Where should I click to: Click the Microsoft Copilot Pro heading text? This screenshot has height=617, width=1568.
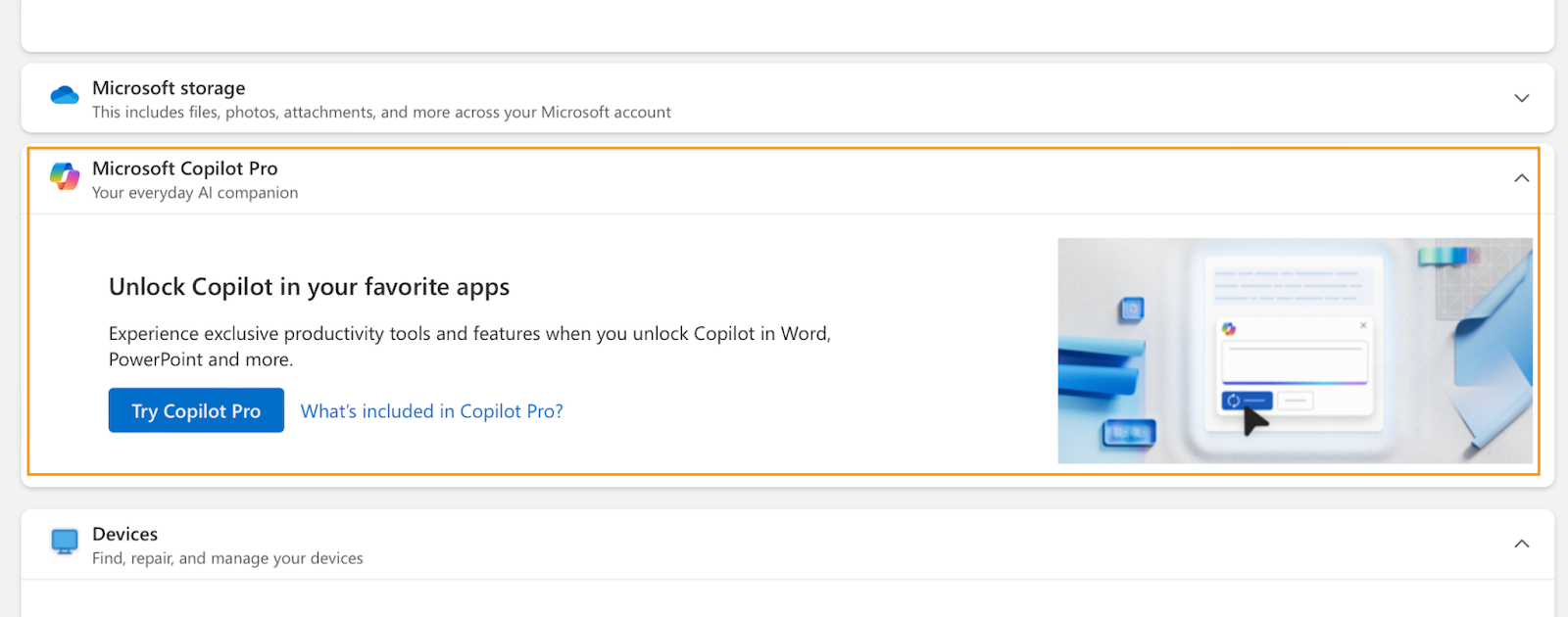(185, 168)
